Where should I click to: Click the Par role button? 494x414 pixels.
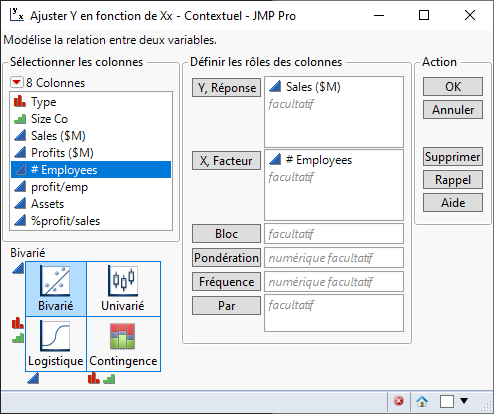[226, 306]
